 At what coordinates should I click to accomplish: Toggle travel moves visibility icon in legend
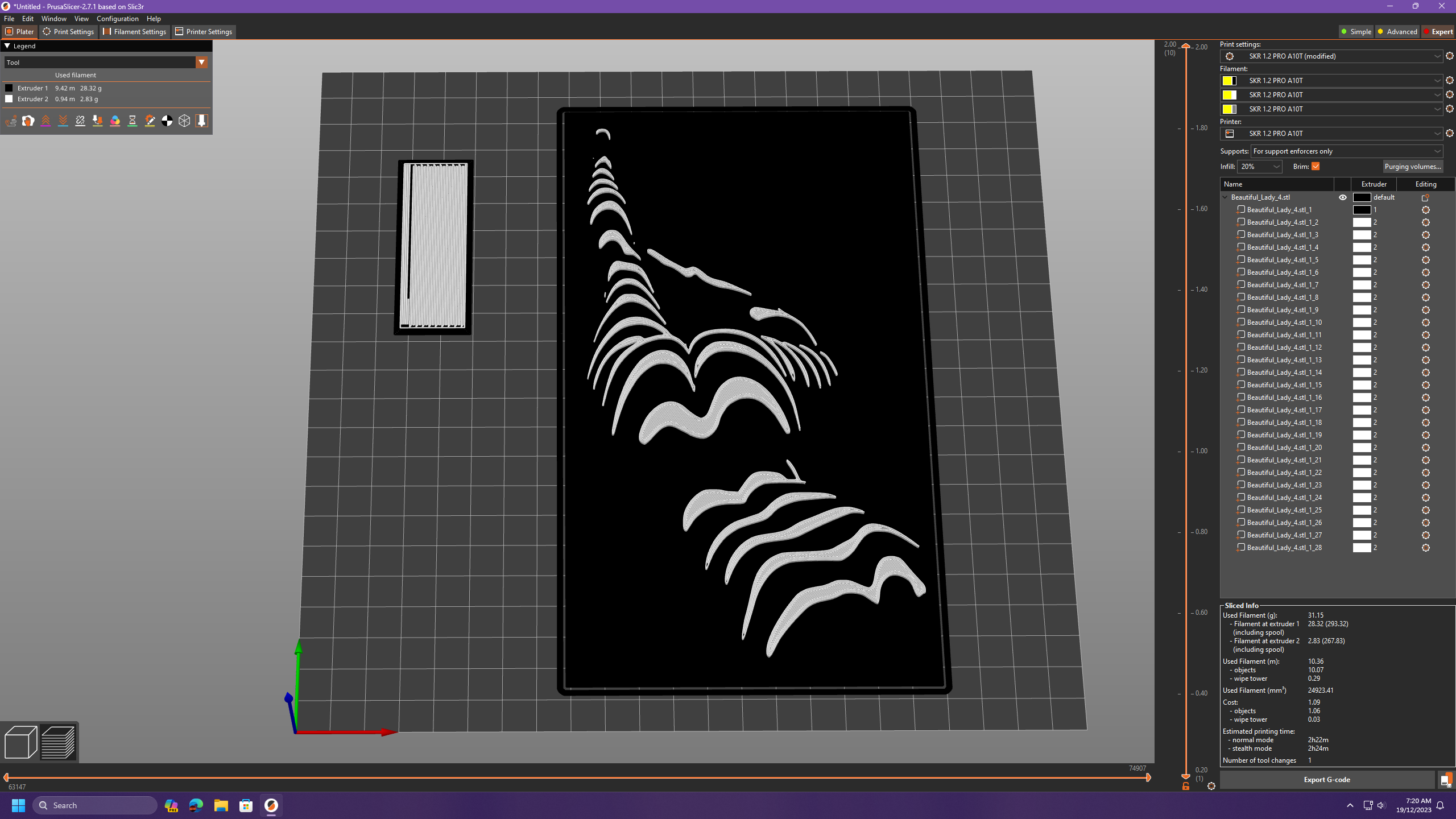[x=11, y=121]
